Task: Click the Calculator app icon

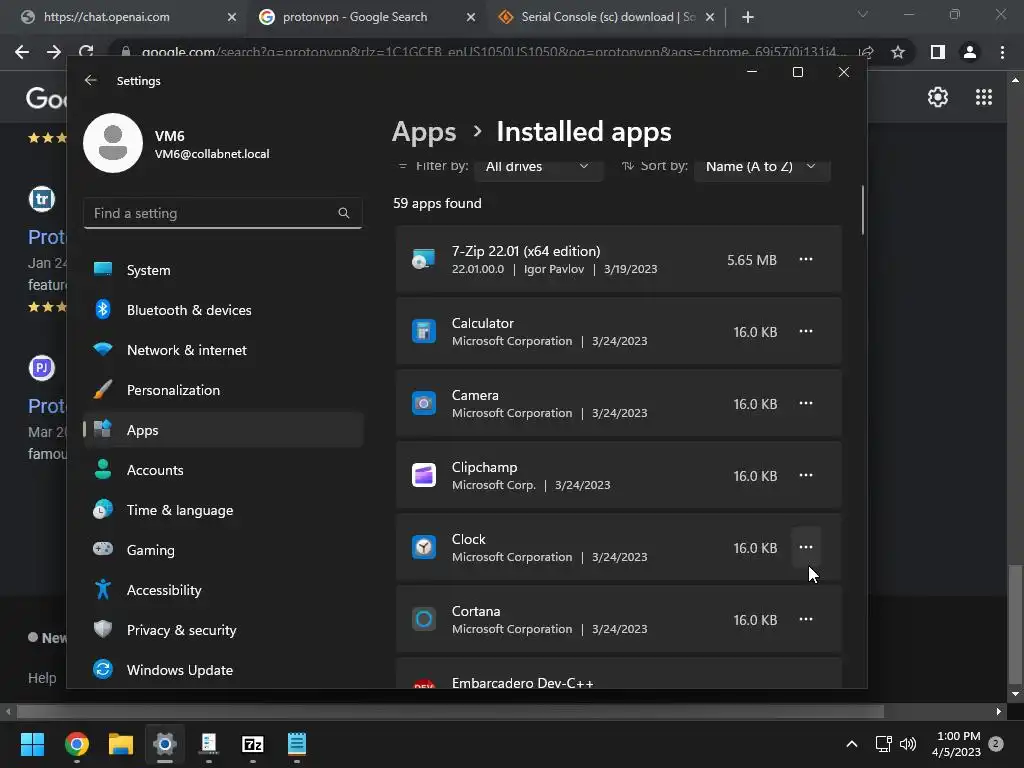Action: pyautogui.click(x=424, y=331)
